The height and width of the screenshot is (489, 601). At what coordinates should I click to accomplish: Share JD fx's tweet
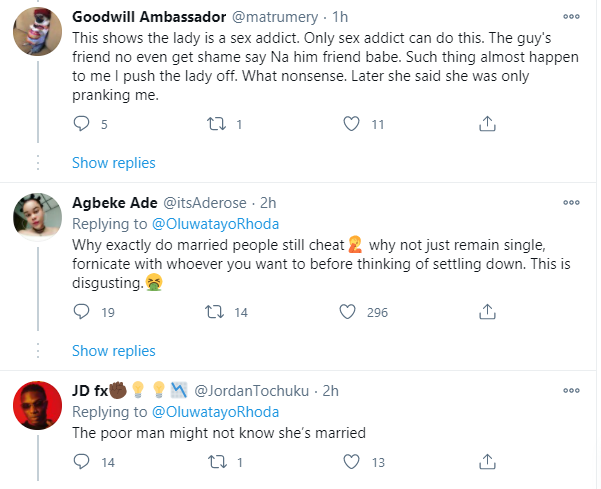point(485,462)
